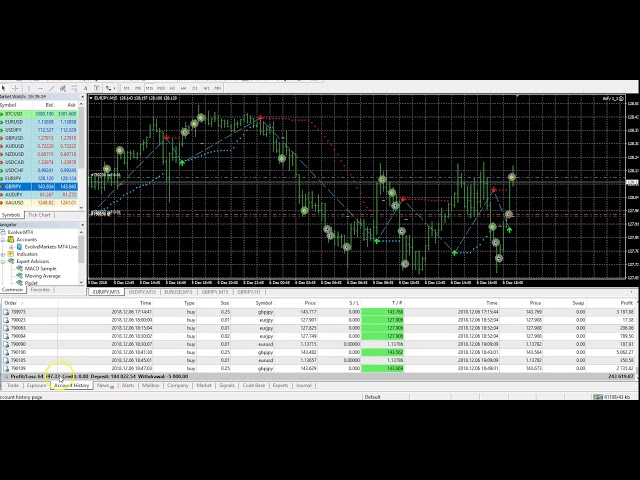Collapse the Accounts tree node
The width and height of the screenshot is (640, 480).
4,240
